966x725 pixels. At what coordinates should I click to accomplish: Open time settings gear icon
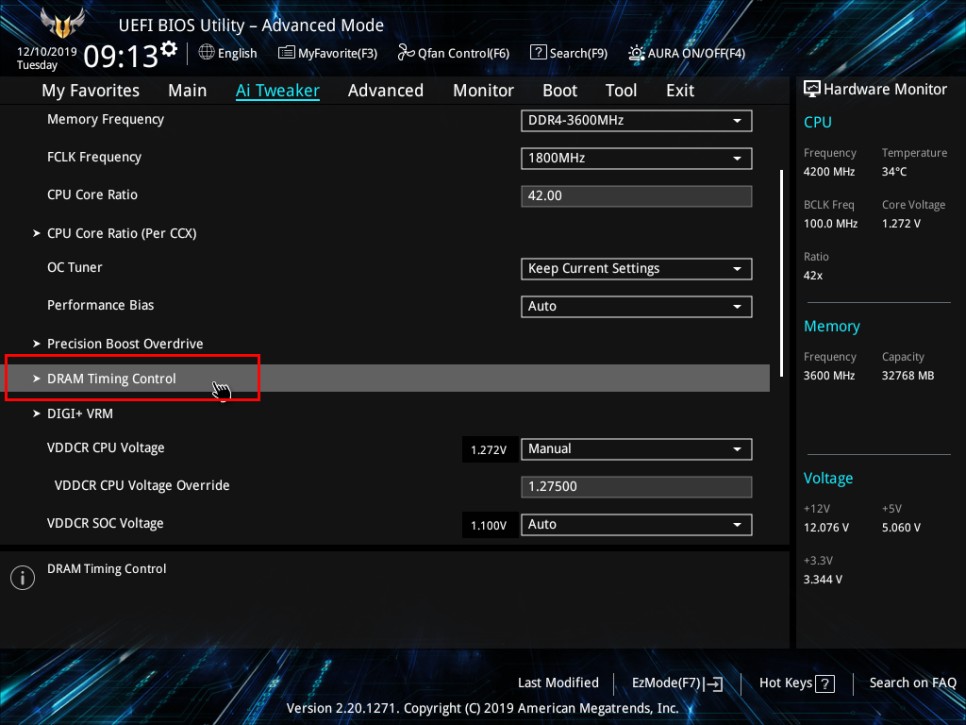169,49
